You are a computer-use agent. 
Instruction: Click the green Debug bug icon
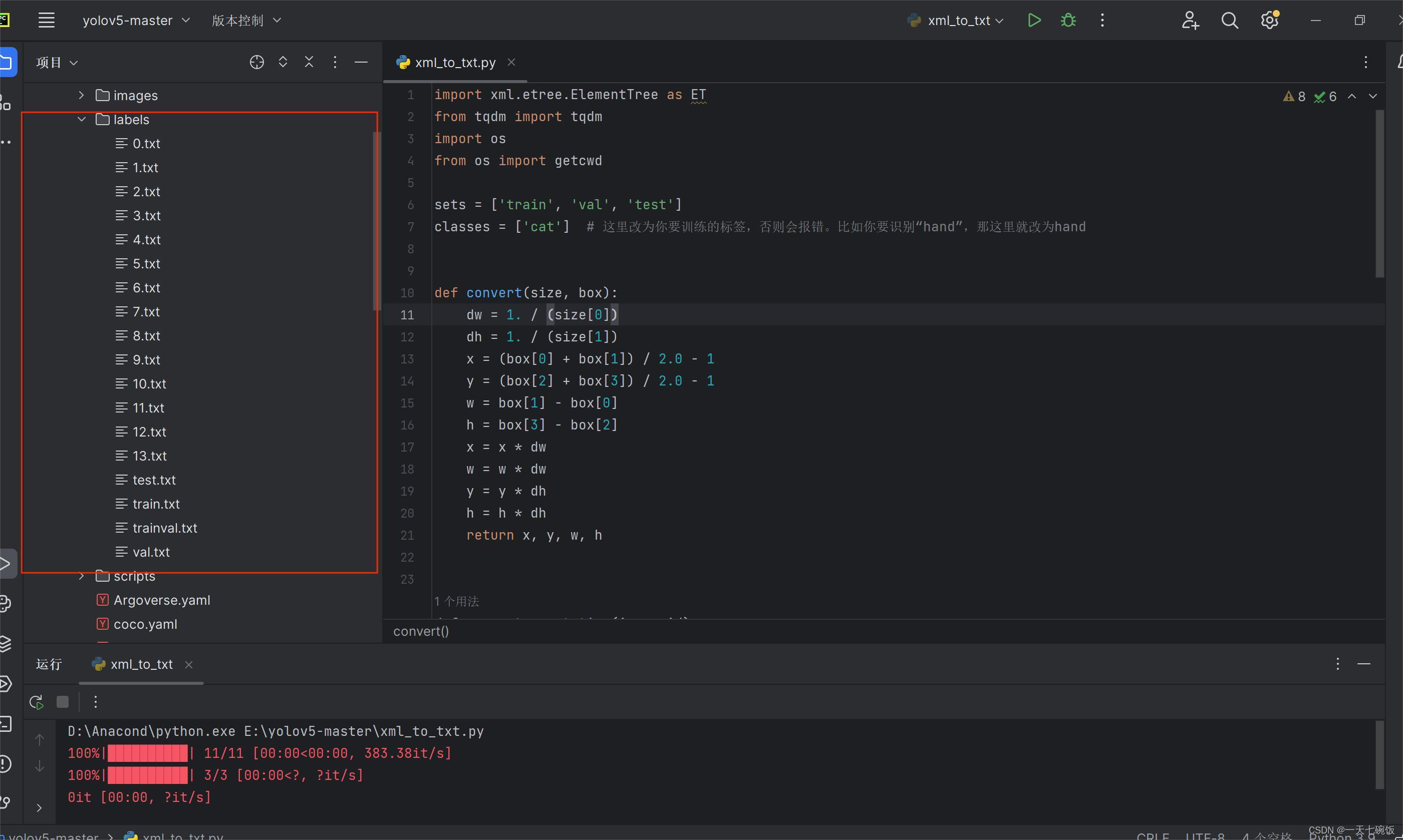(x=1068, y=21)
